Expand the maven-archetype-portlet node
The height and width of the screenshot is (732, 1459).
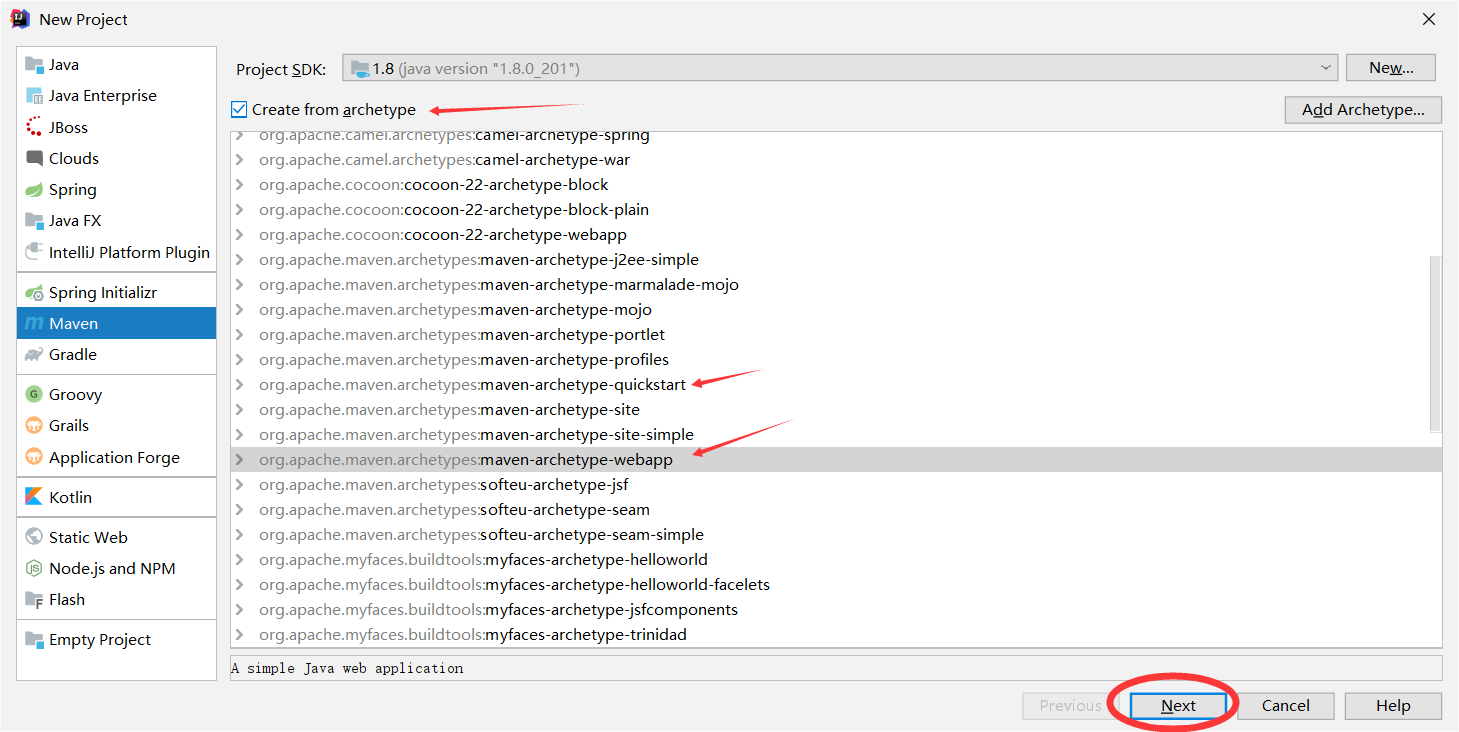click(x=239, y=335)
